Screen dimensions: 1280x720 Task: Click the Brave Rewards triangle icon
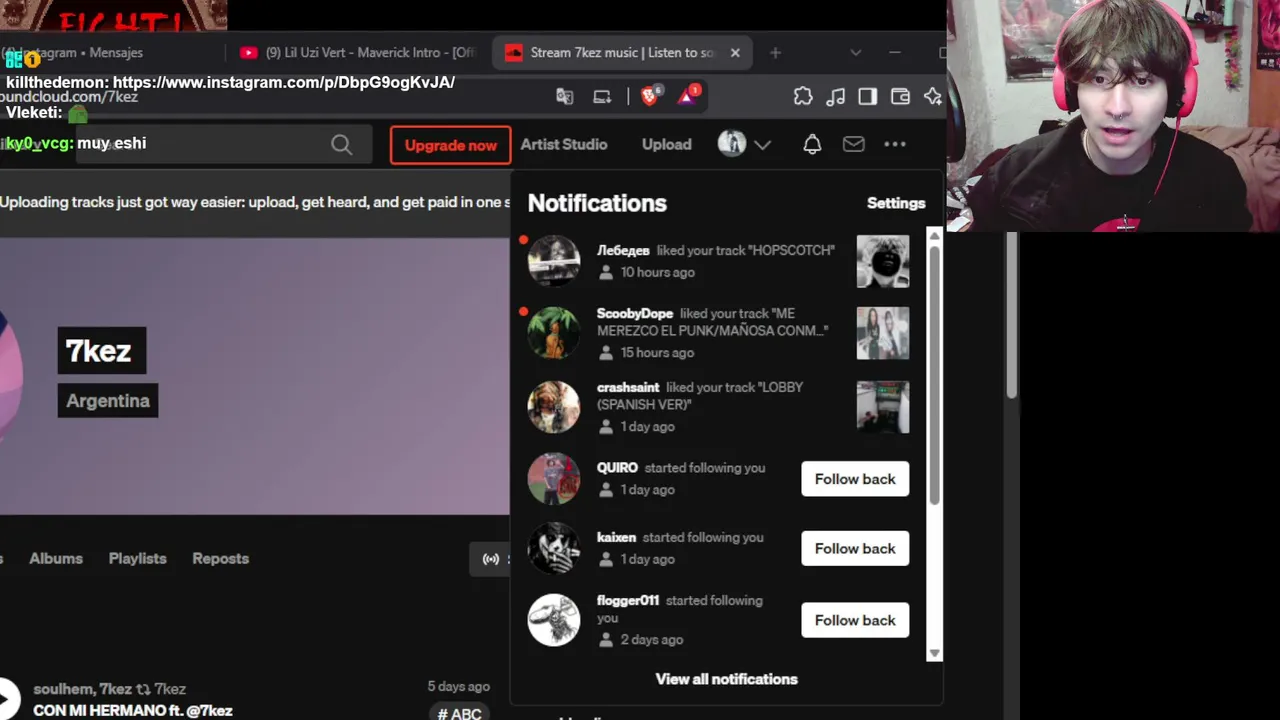coord(688,96)
